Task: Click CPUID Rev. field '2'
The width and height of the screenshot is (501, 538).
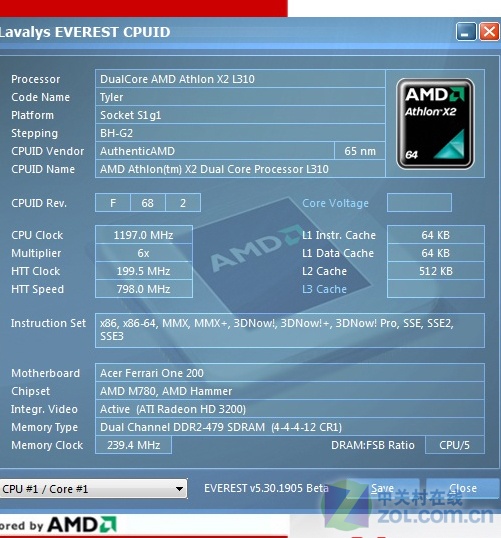Action: (183, 203)
